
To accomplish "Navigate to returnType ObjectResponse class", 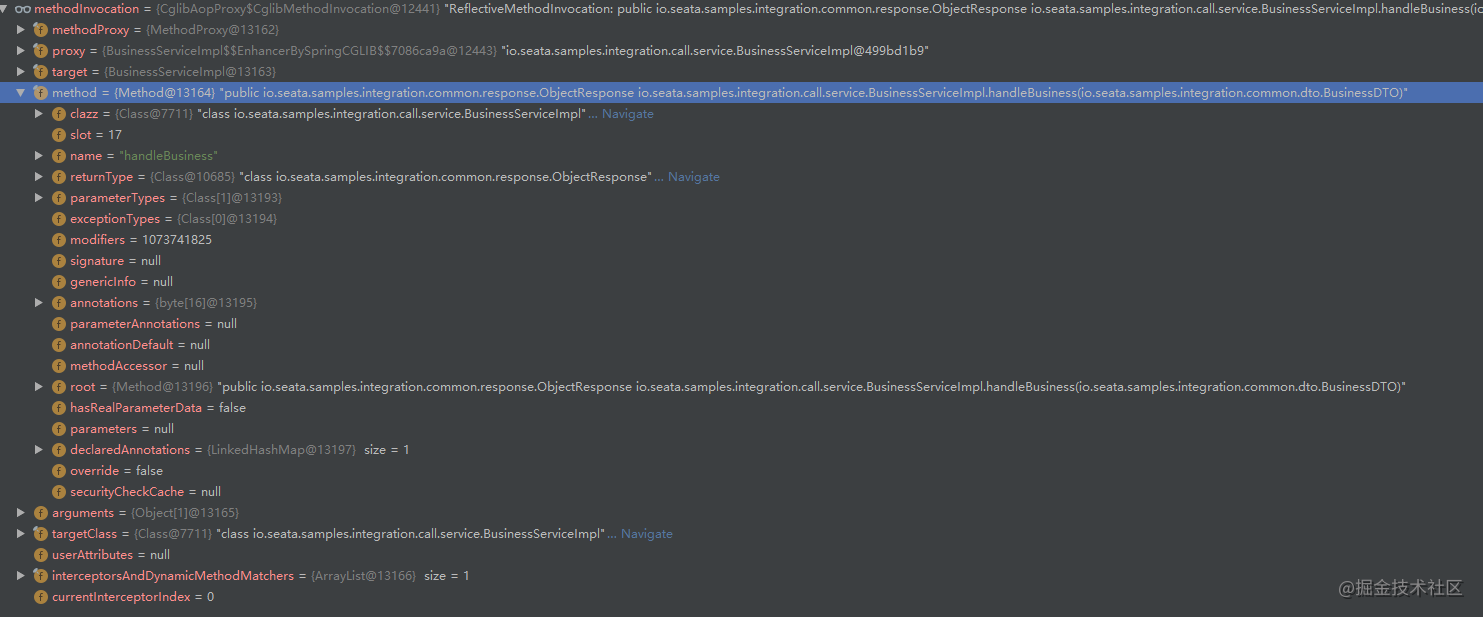I will coord(694,177).
